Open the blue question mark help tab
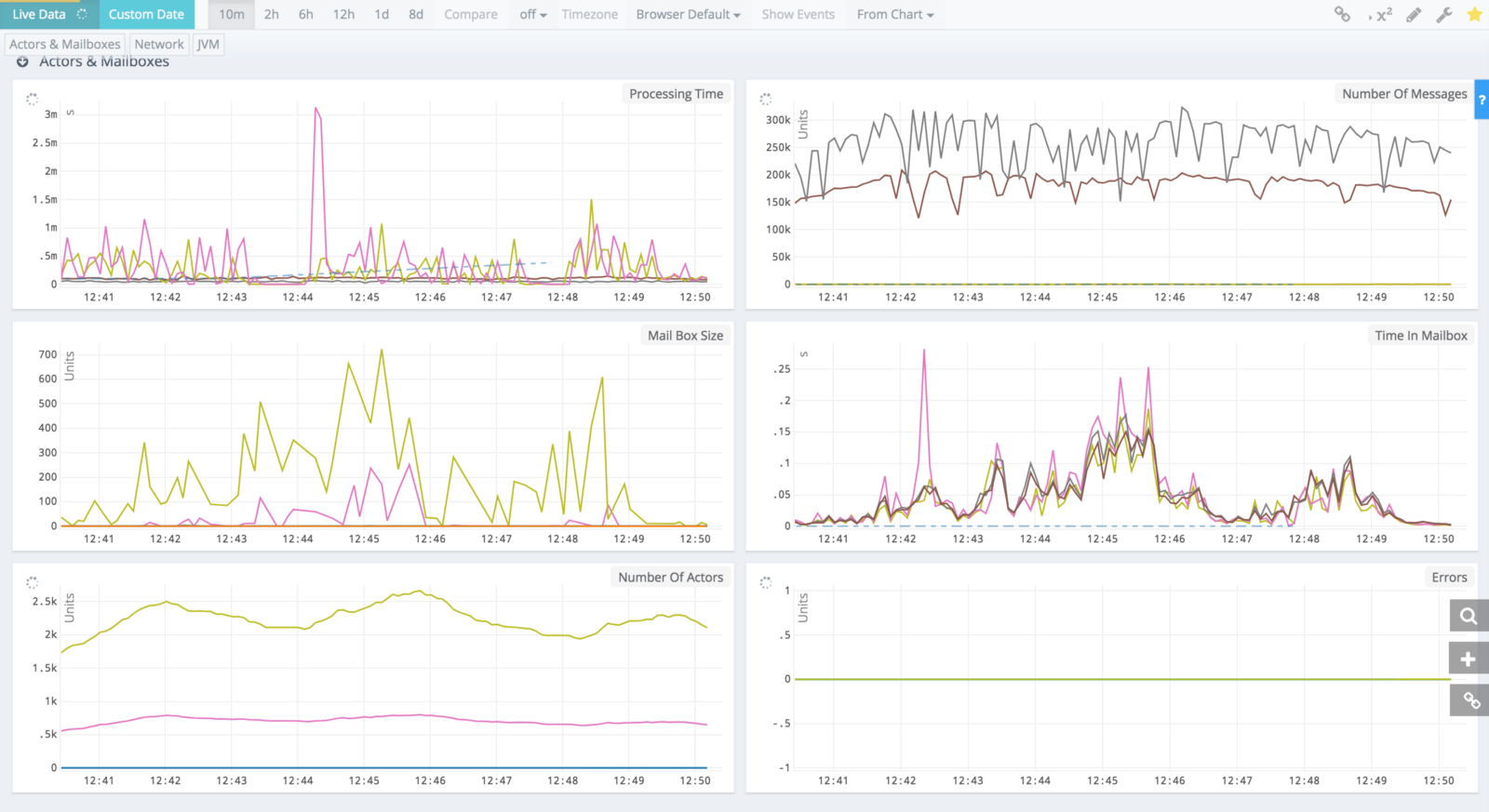Screen dimensions: 1489x812 [1482, 100]
